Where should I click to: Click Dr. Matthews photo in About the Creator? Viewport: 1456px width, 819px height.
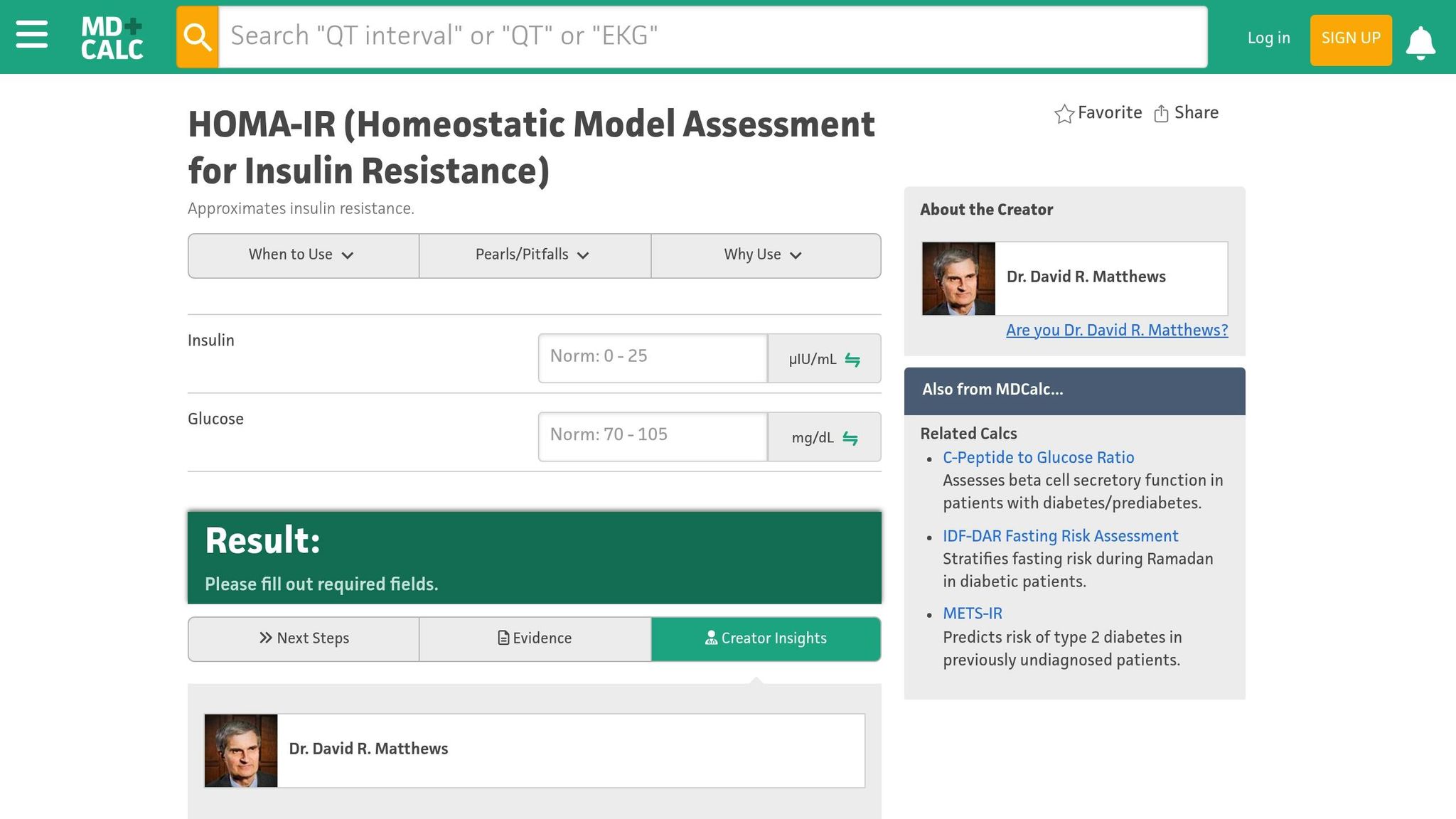tap(958, 279)
